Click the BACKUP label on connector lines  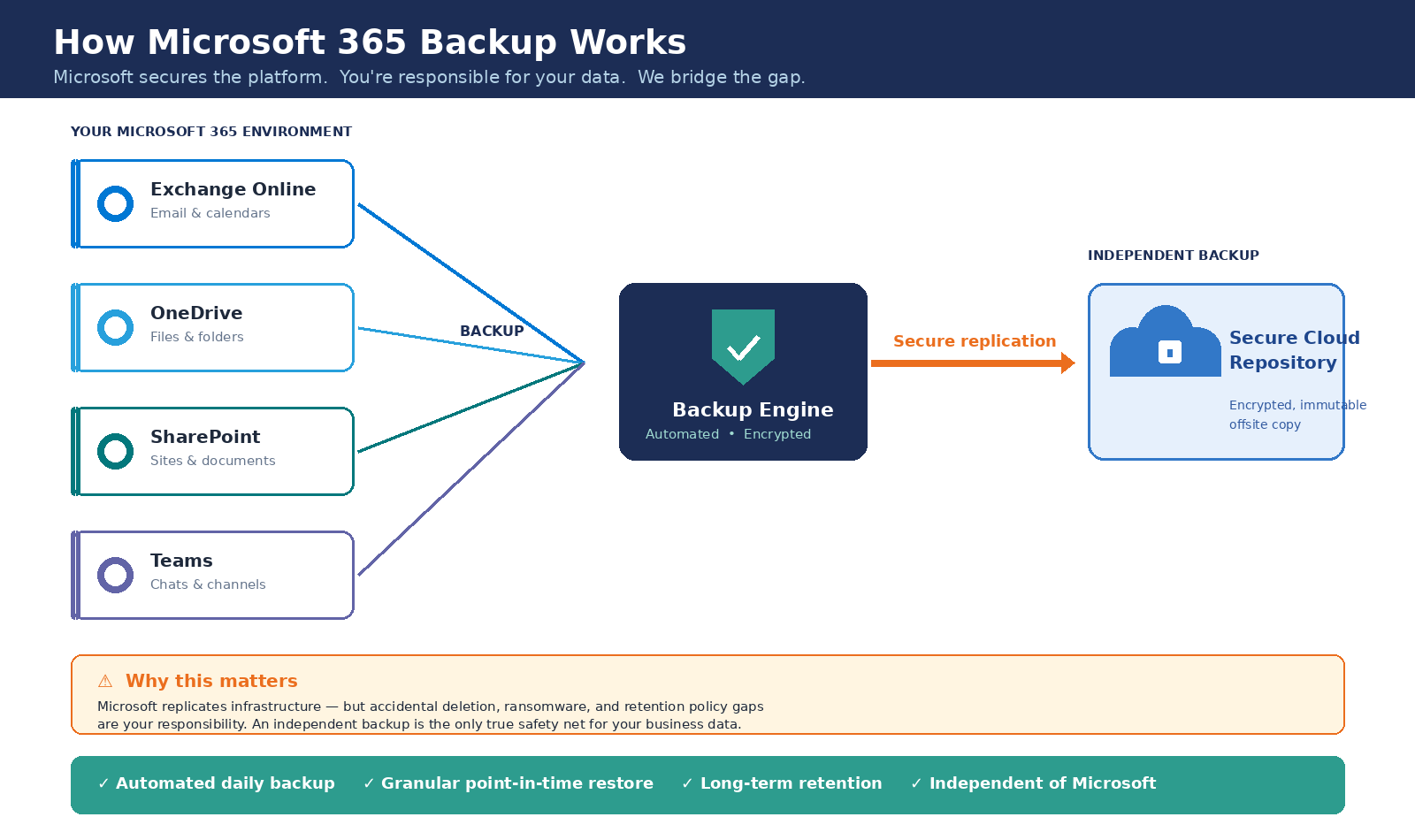point(492,331)
